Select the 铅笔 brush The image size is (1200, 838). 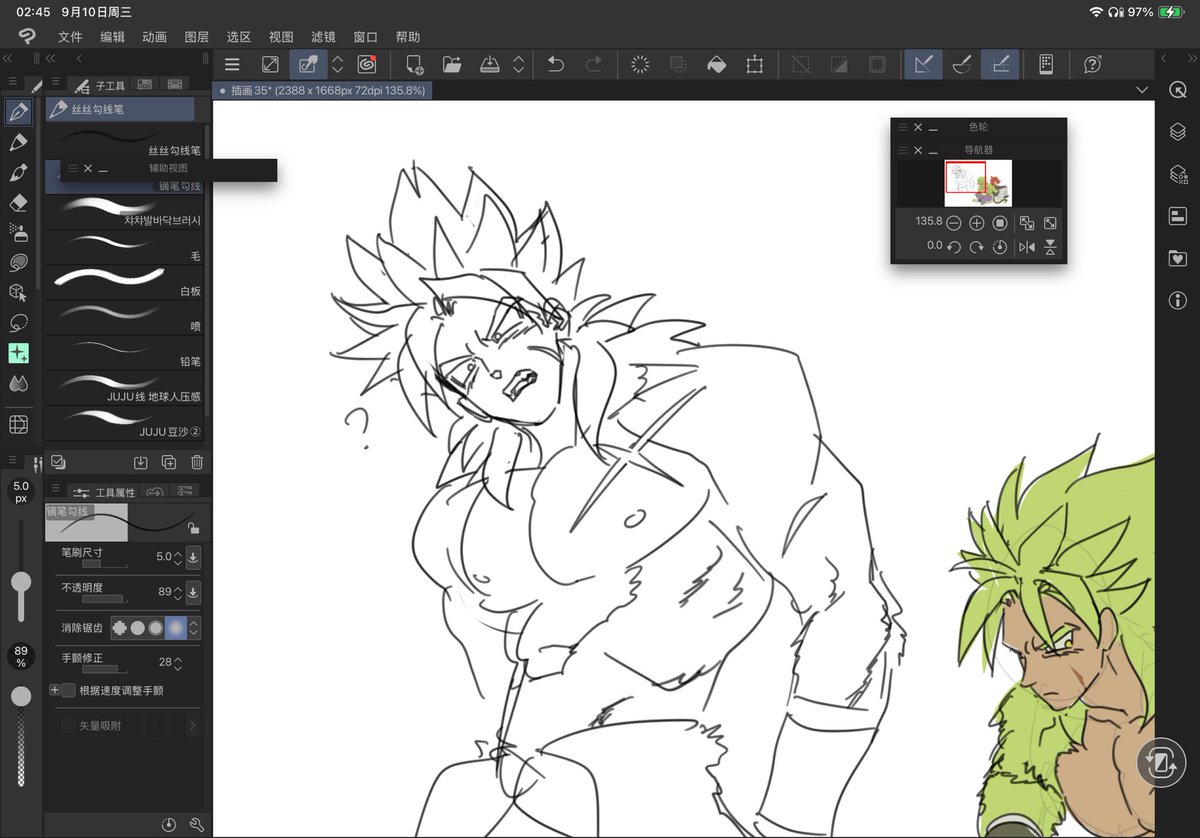click(x=124, y=352)
